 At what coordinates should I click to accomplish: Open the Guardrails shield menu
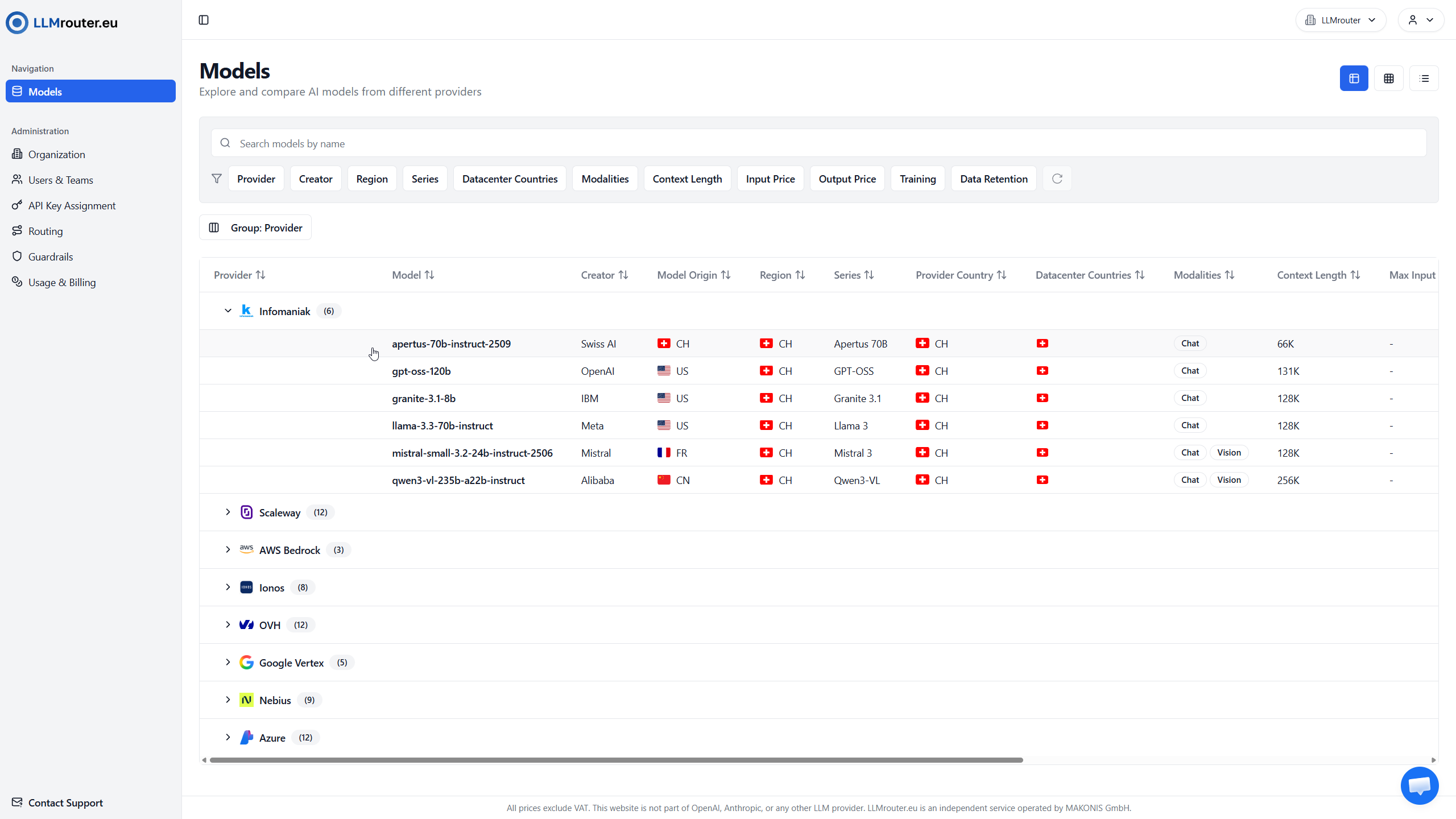[x=50, y=257]
